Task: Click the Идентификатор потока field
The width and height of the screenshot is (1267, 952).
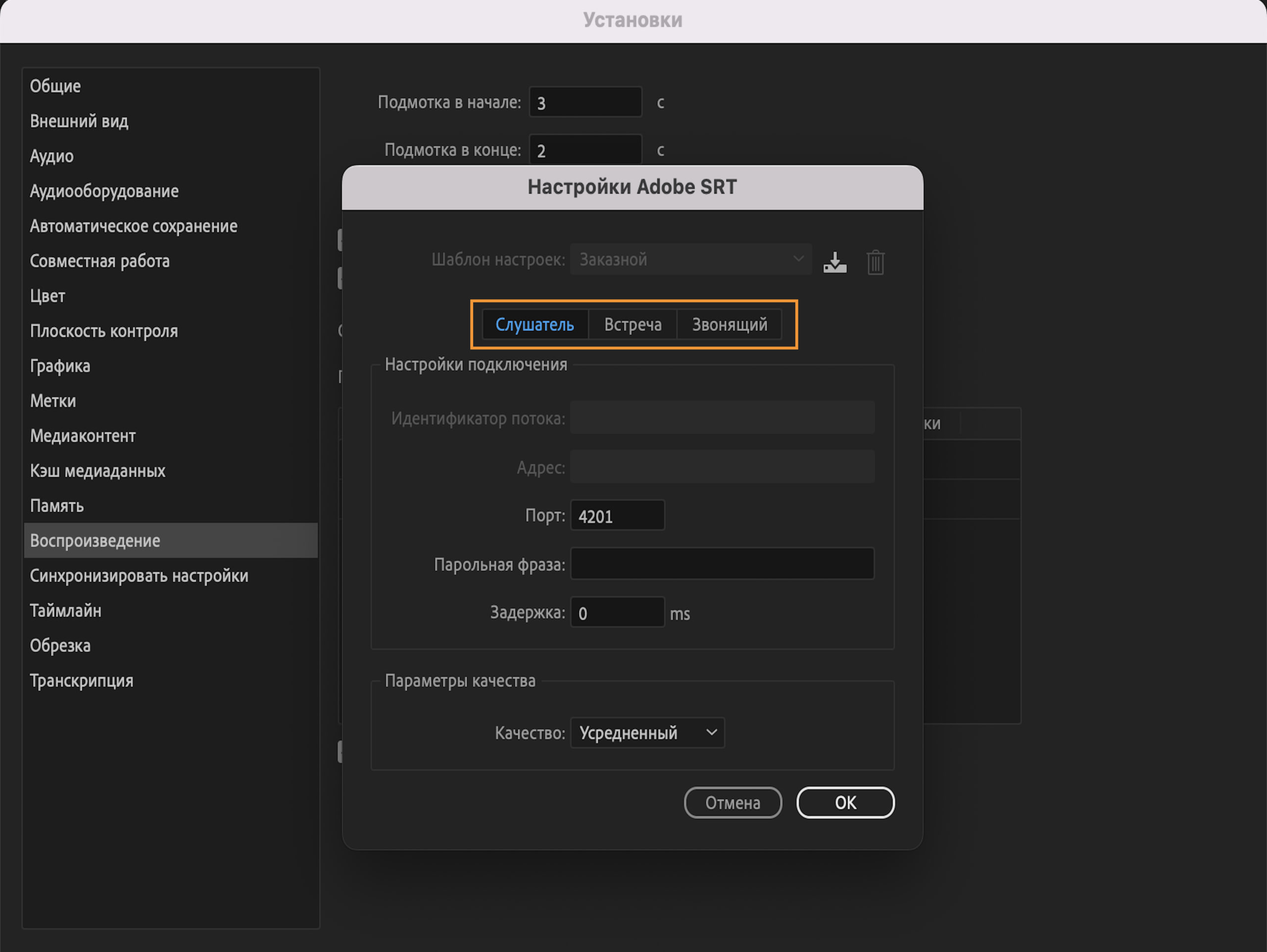Action: 722,417
